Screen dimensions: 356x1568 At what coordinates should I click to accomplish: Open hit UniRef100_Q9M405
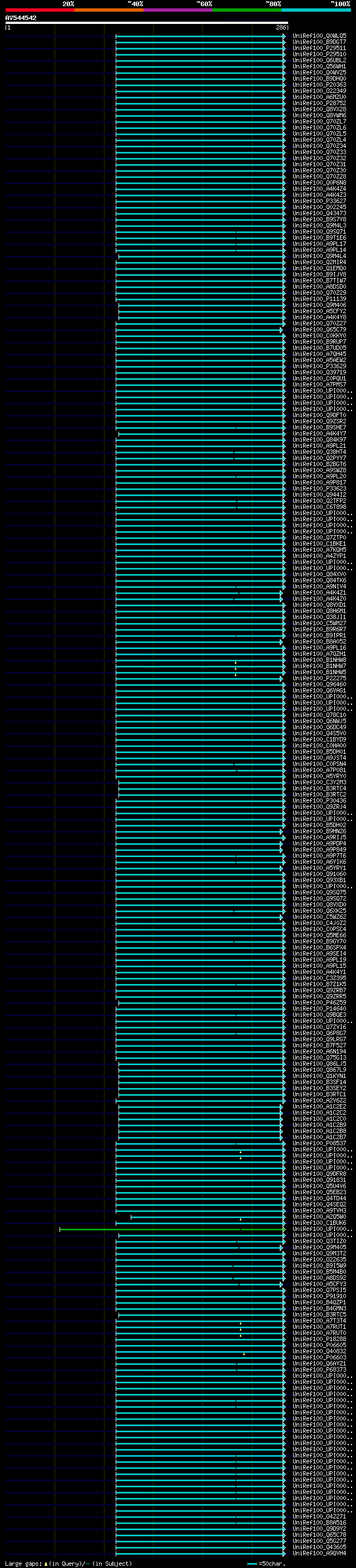pyautogui.click(x=319, y=1247)
